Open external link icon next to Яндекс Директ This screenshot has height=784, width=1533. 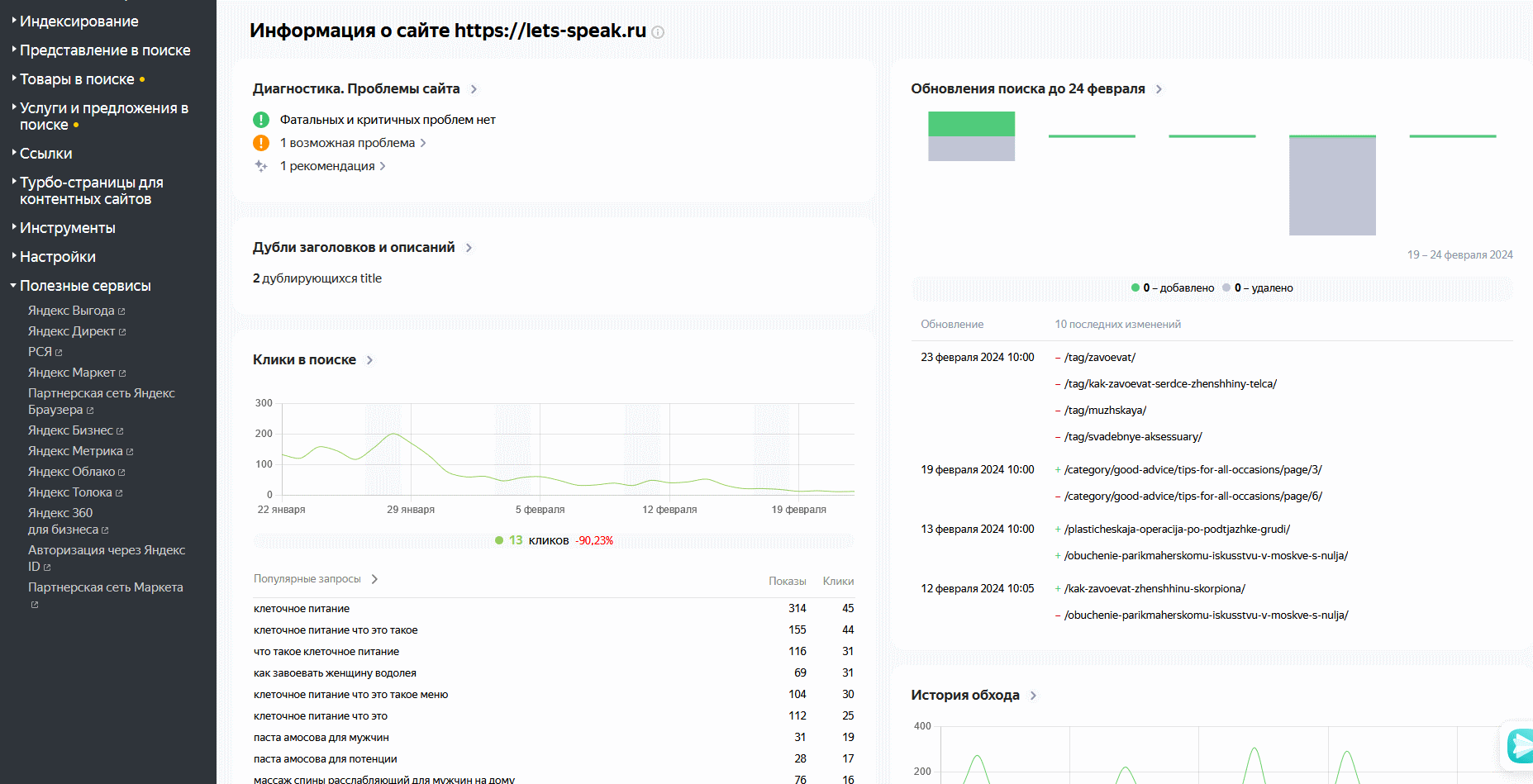coord(122,332)
